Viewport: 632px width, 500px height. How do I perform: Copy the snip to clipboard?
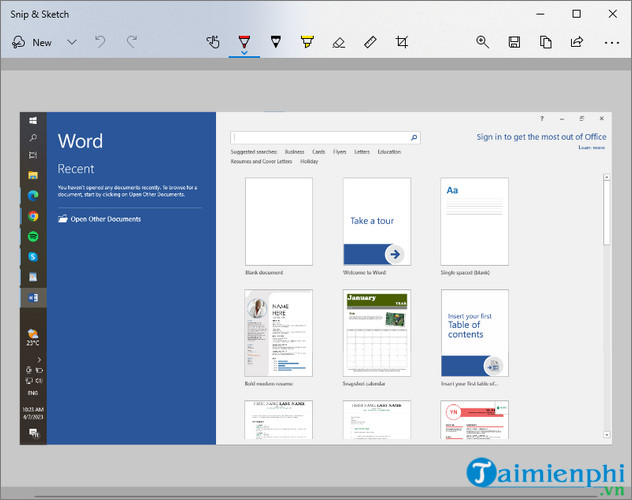pos(545,42)
